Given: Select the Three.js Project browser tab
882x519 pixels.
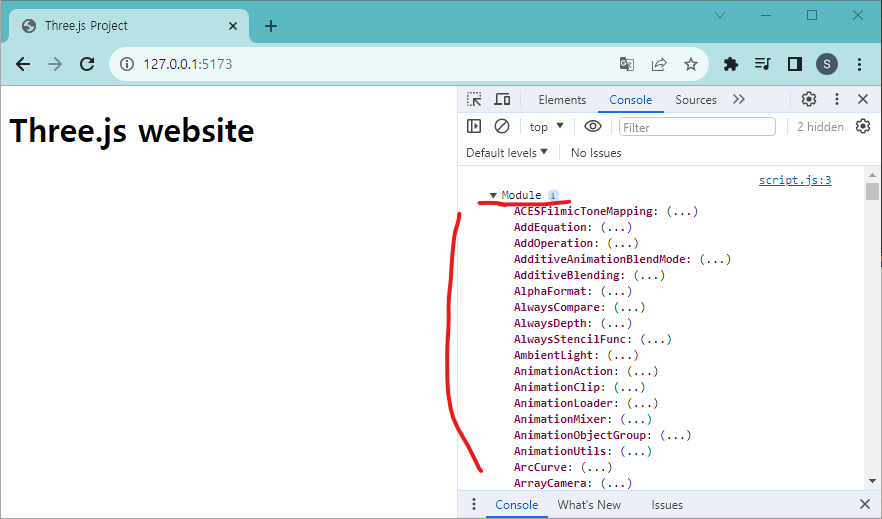Looking at the screenshot, I should pos(128,26).
